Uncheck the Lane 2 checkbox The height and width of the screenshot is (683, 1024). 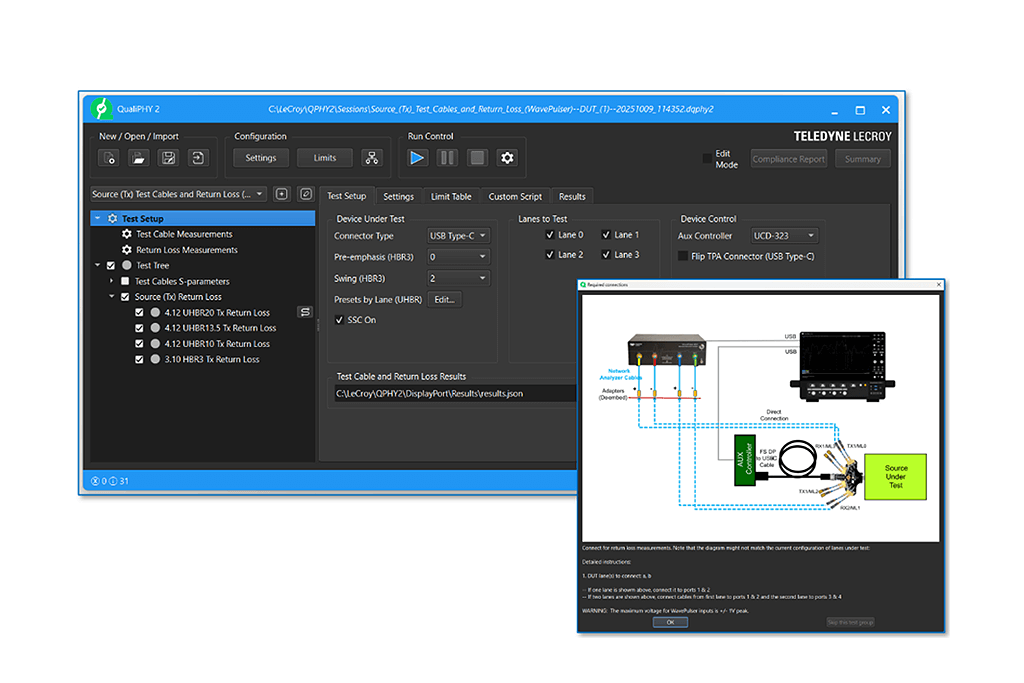[x=550, y=255]
